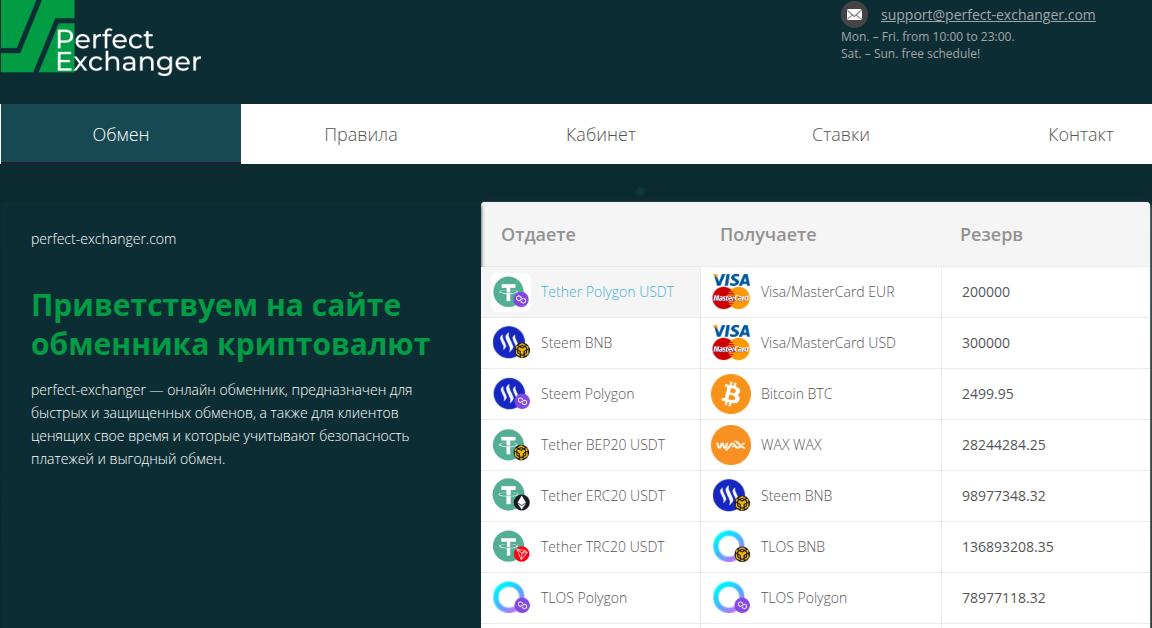The height and width of the screenshot is (628, 1152).
Task: Select Tether BEP20 USDT to give
Action: pos(602,445)
